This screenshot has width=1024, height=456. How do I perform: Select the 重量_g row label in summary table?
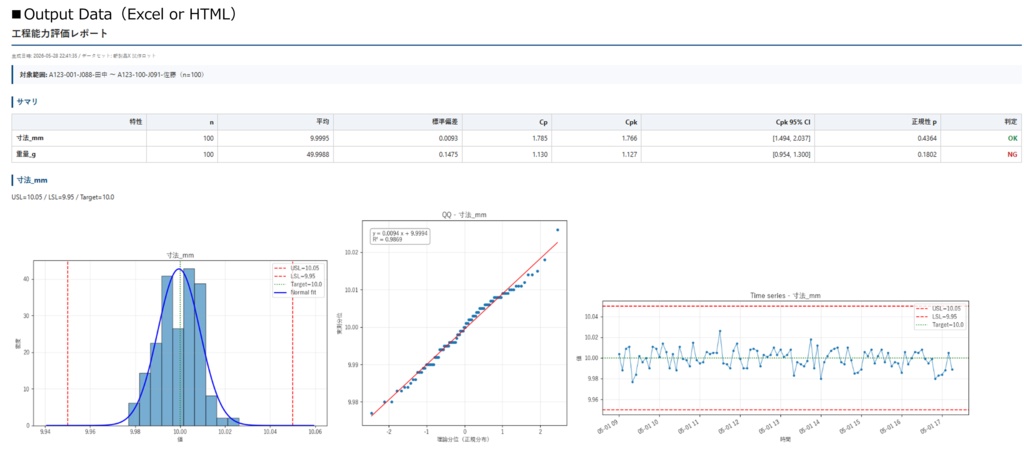(27, 154)
